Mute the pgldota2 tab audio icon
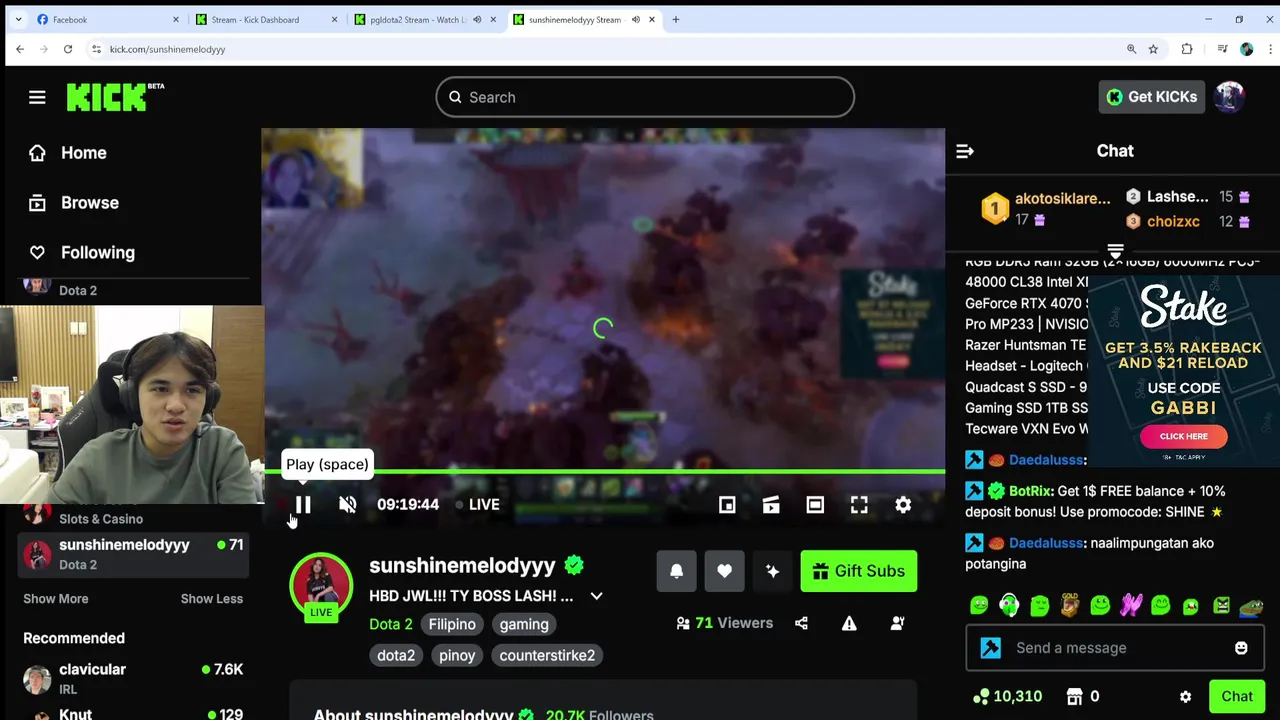 [x=477, y=19]
